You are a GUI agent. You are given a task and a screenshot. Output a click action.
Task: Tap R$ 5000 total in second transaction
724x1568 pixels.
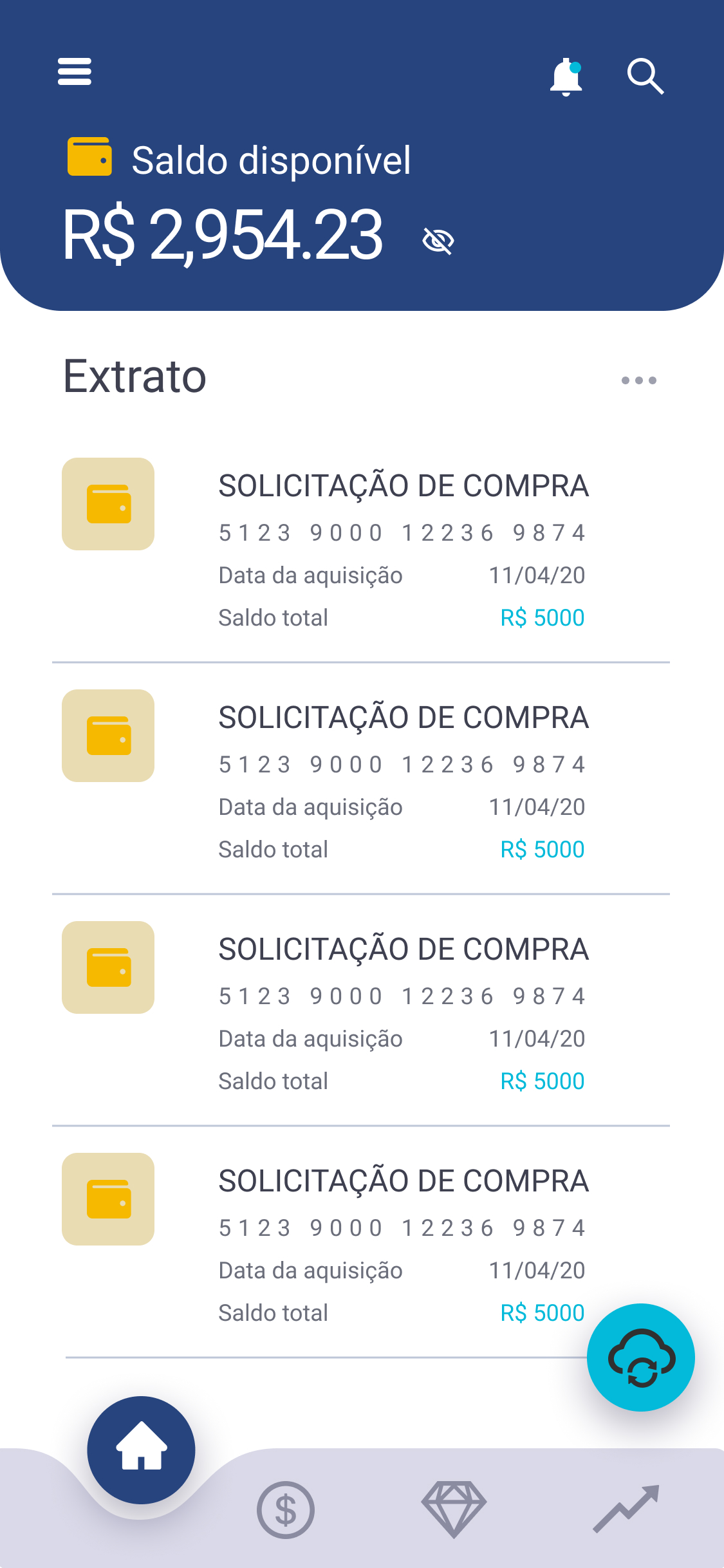[x=542, y=850]
